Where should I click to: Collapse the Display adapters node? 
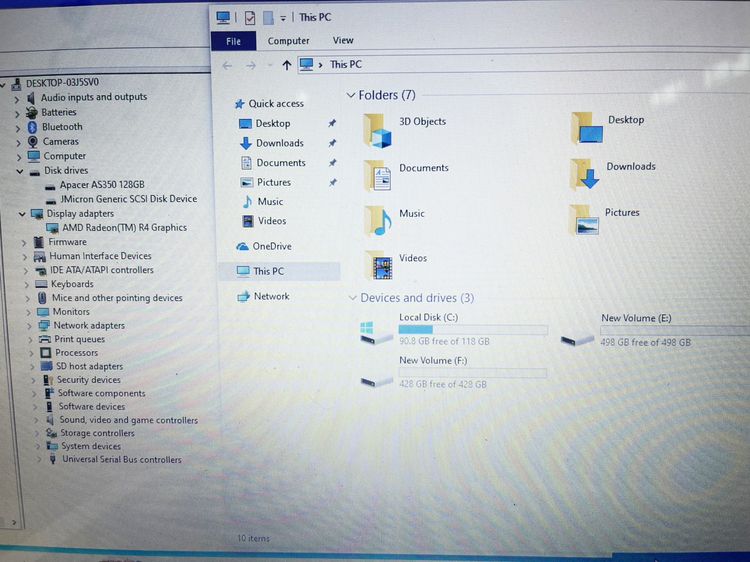click(x=22, y=214)
